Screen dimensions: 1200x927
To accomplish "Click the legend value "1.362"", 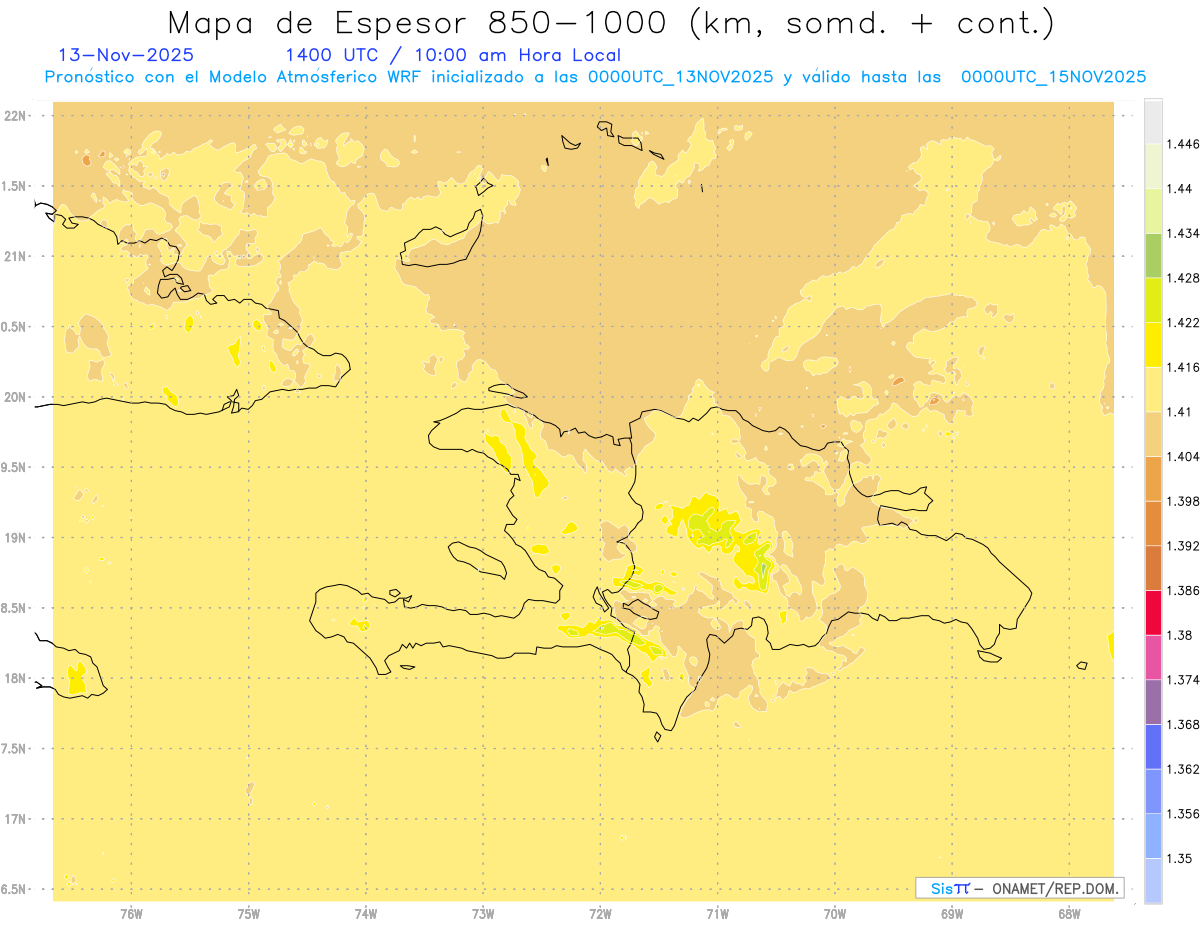I will pyautogui.click(x=1183, y=769).
